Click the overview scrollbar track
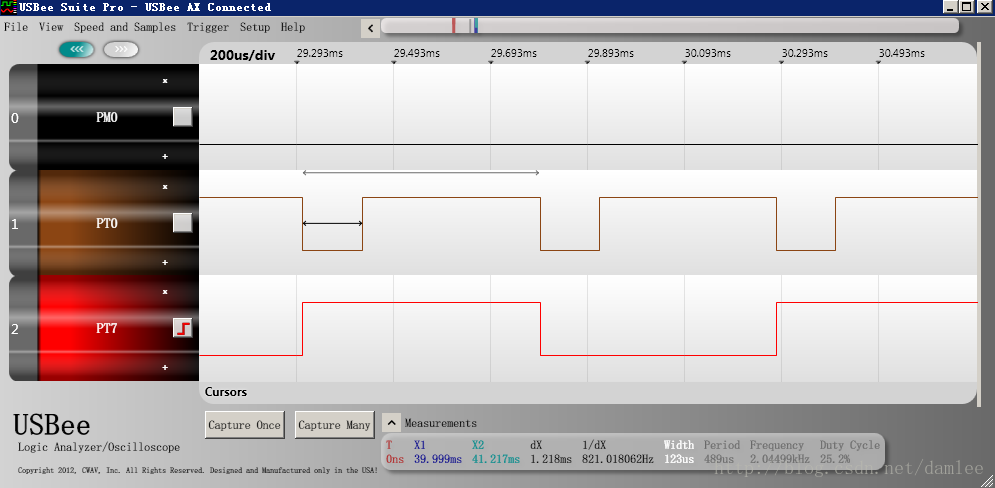The image size is (995, 488). click(669, 25)
